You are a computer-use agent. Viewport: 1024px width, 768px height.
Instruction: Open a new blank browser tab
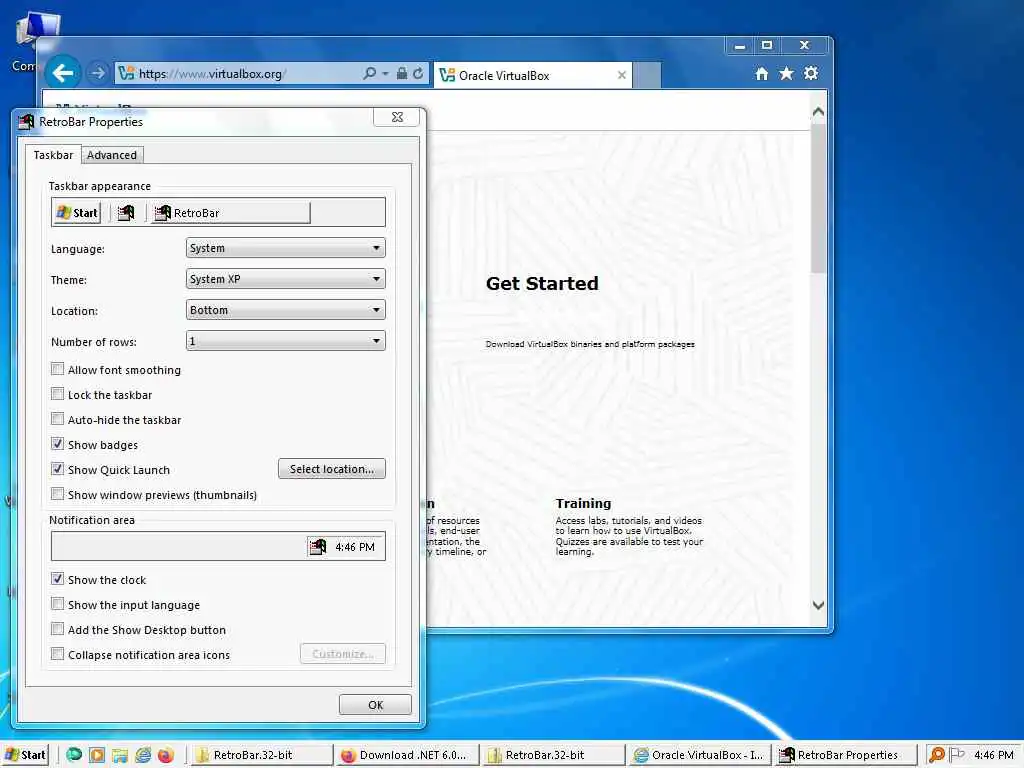click(647, 75)
